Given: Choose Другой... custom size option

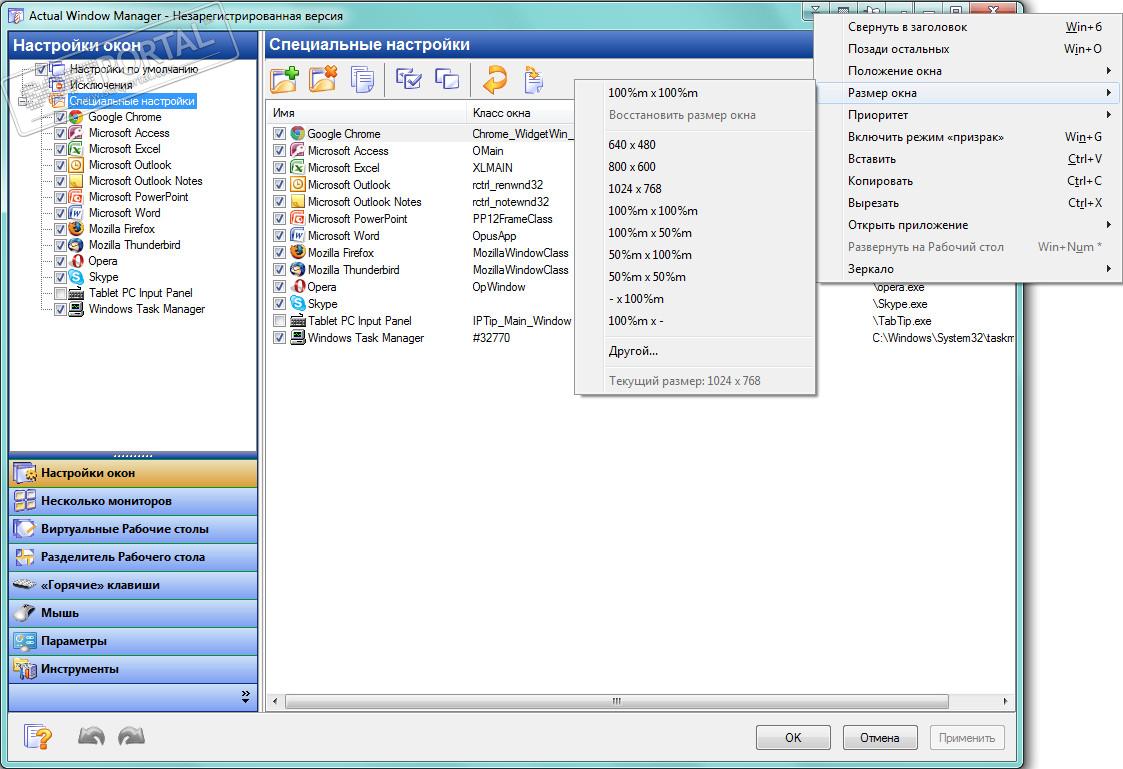Looking at the screenshot, I should point(695,351).
